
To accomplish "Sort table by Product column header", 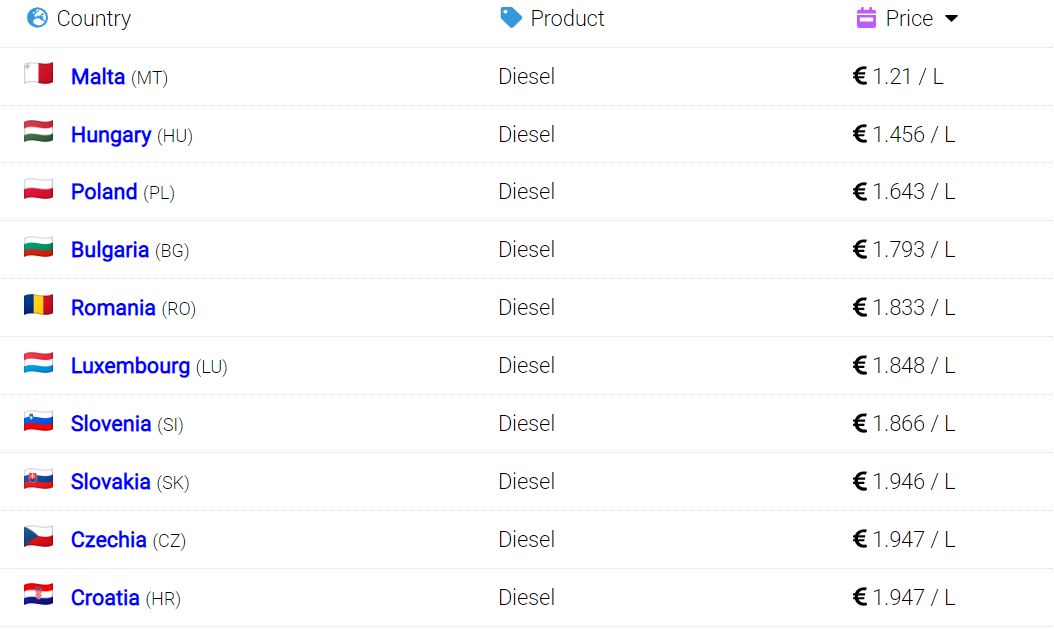I will click(567, 18).
